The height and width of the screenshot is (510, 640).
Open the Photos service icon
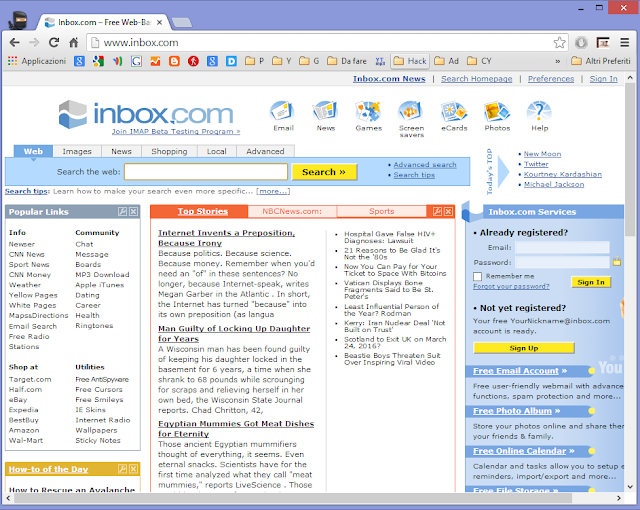497,111
